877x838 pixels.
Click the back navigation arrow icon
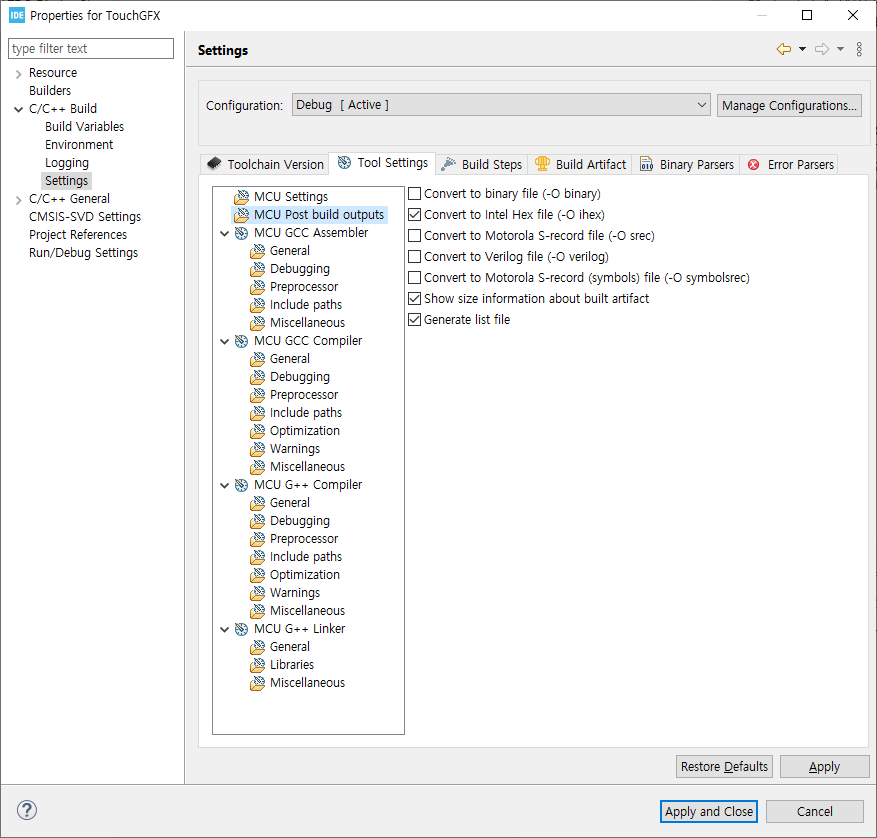[x=784, y=49]
